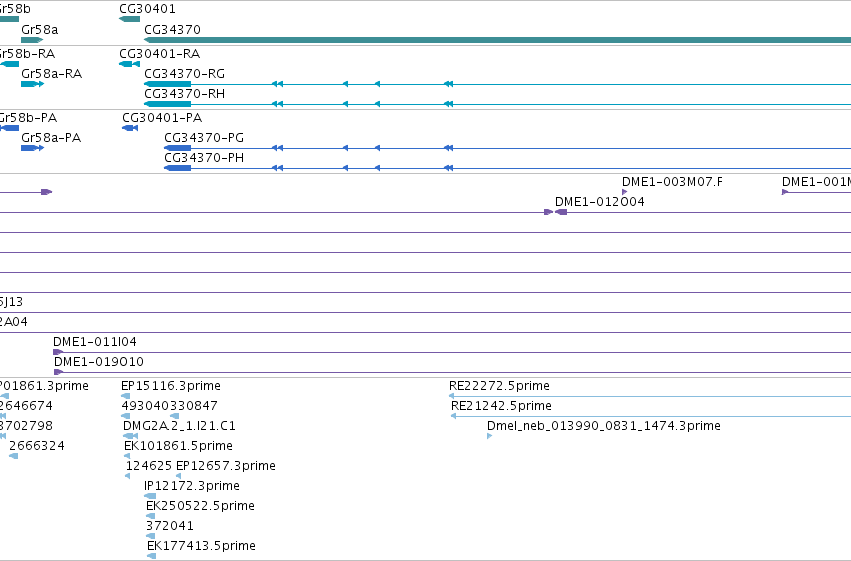Screen dimensions: 851x561
Task: Select the 372041 EST glyph
Action: pos(151,536)
